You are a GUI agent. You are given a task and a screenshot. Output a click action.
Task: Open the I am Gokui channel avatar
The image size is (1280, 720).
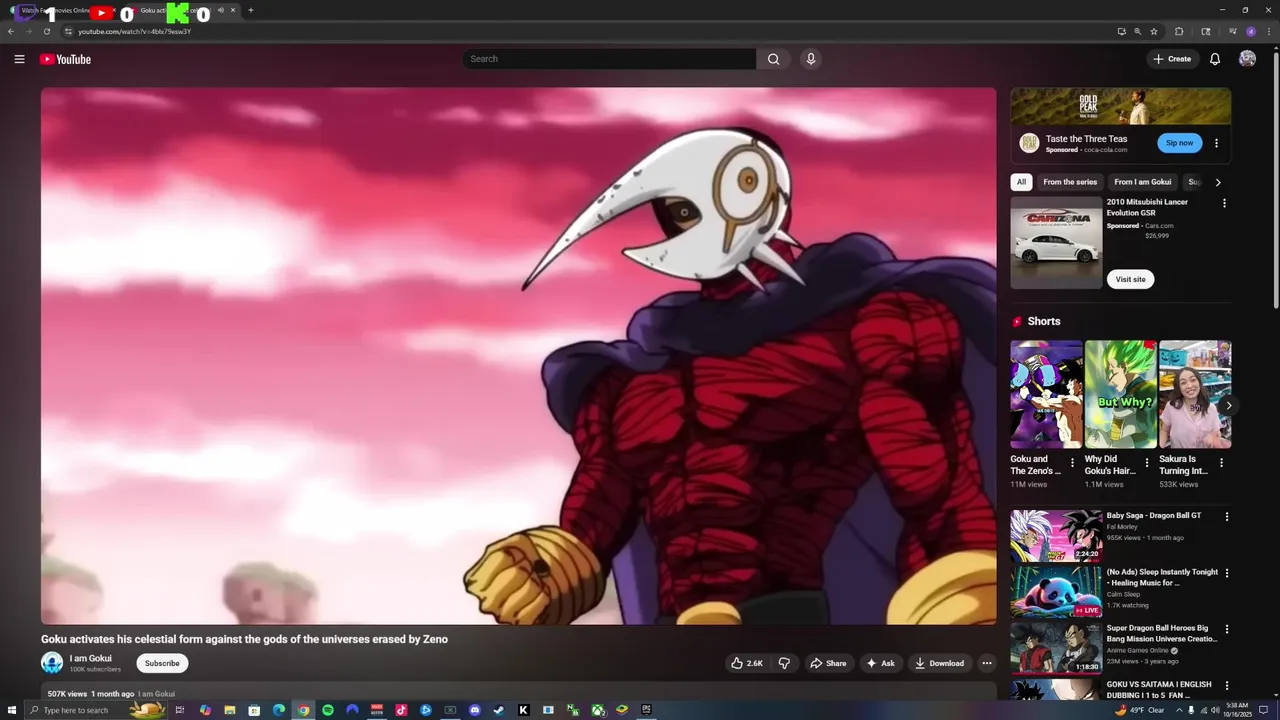point(52,662)
